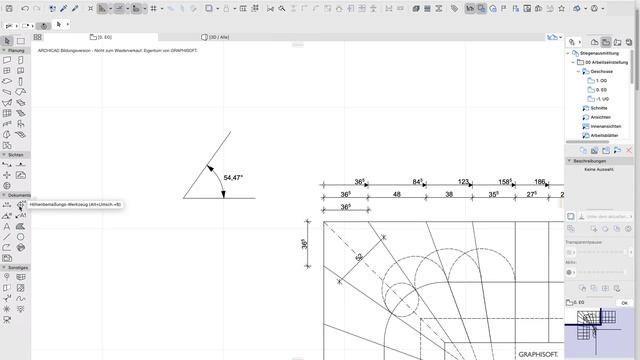Select the Wall tool in Planung section
This screenshot has height=360, width=640.
point(7,60)
